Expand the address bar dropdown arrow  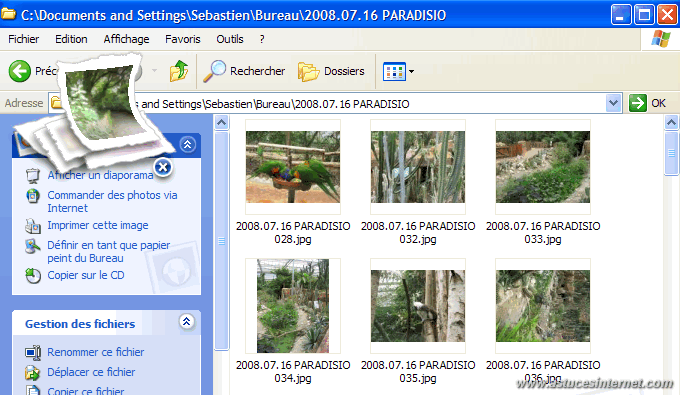click(x=613, y=103)
